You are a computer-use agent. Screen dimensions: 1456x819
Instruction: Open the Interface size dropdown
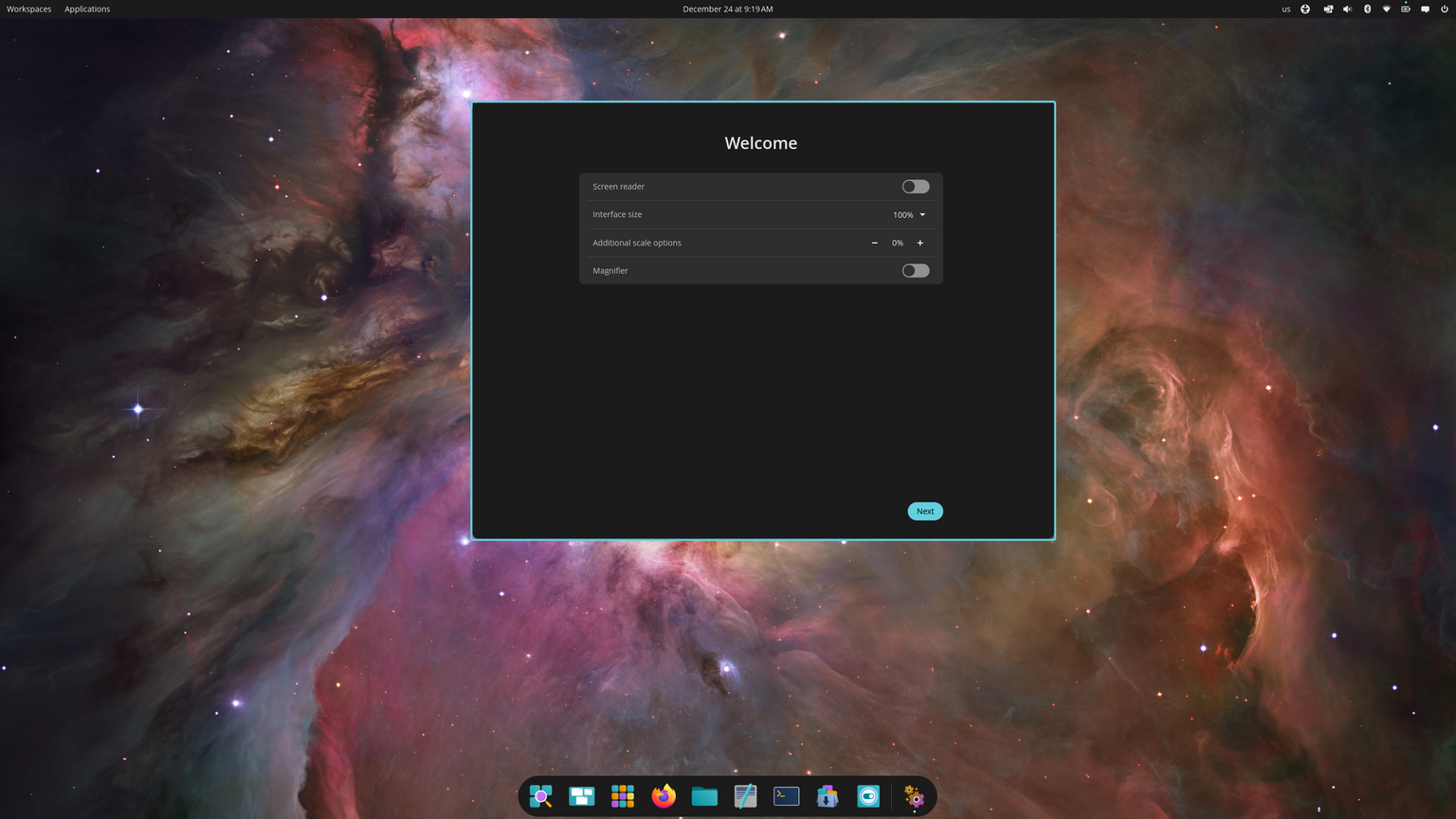coord(908,214)
